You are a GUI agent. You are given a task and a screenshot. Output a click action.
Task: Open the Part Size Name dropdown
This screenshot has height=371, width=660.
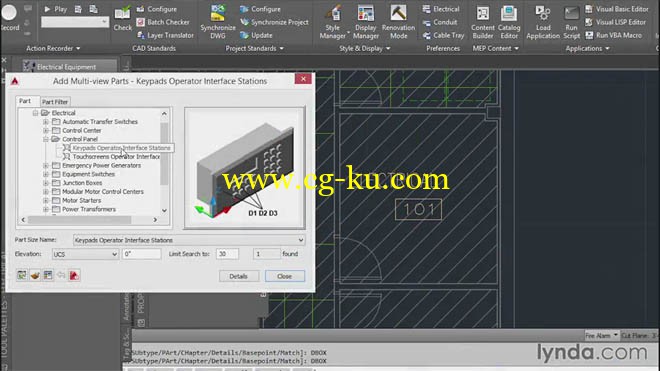pyautogui.click(x=301, y=240)
